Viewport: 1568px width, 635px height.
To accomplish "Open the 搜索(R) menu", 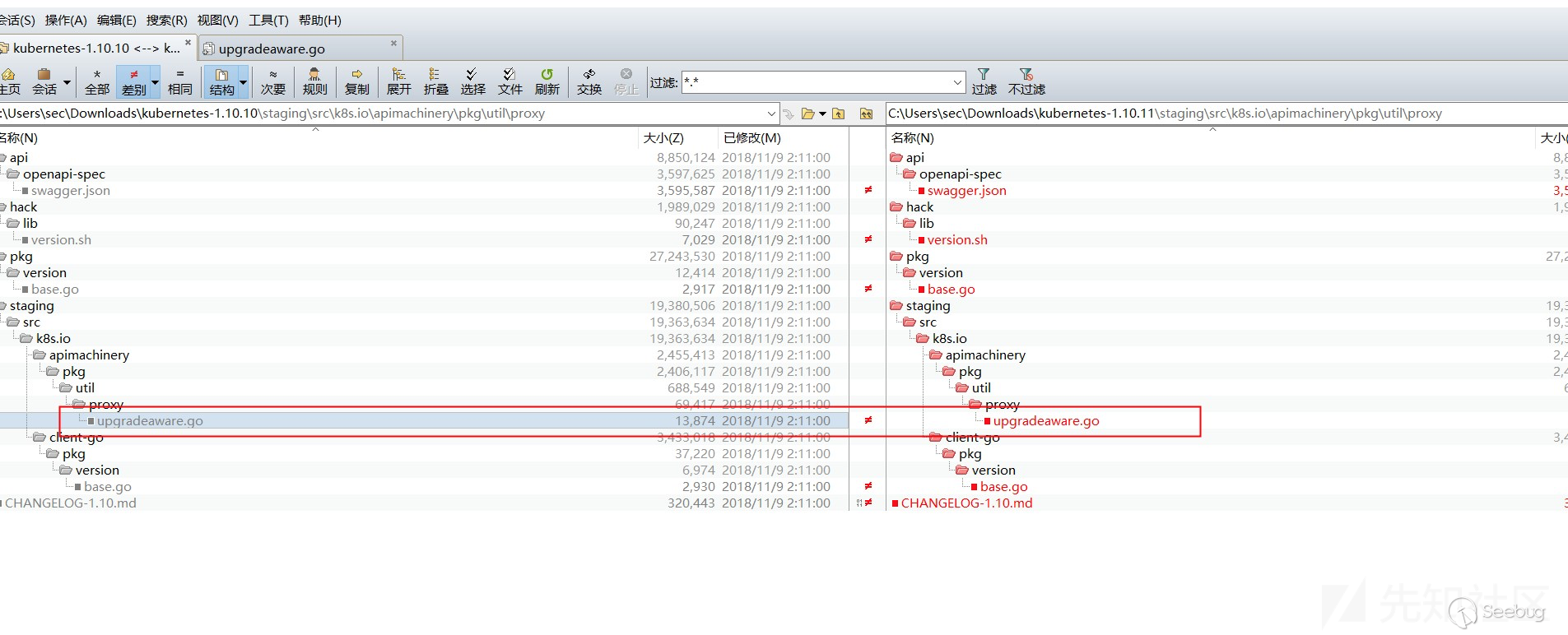I will 167,21.
